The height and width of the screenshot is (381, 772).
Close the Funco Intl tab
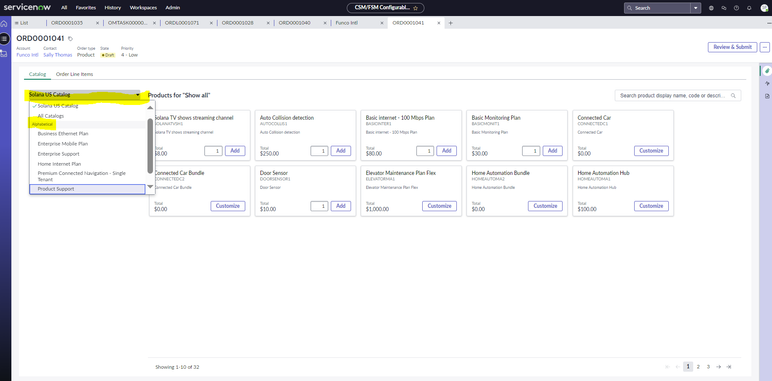(x=382, y=23)
